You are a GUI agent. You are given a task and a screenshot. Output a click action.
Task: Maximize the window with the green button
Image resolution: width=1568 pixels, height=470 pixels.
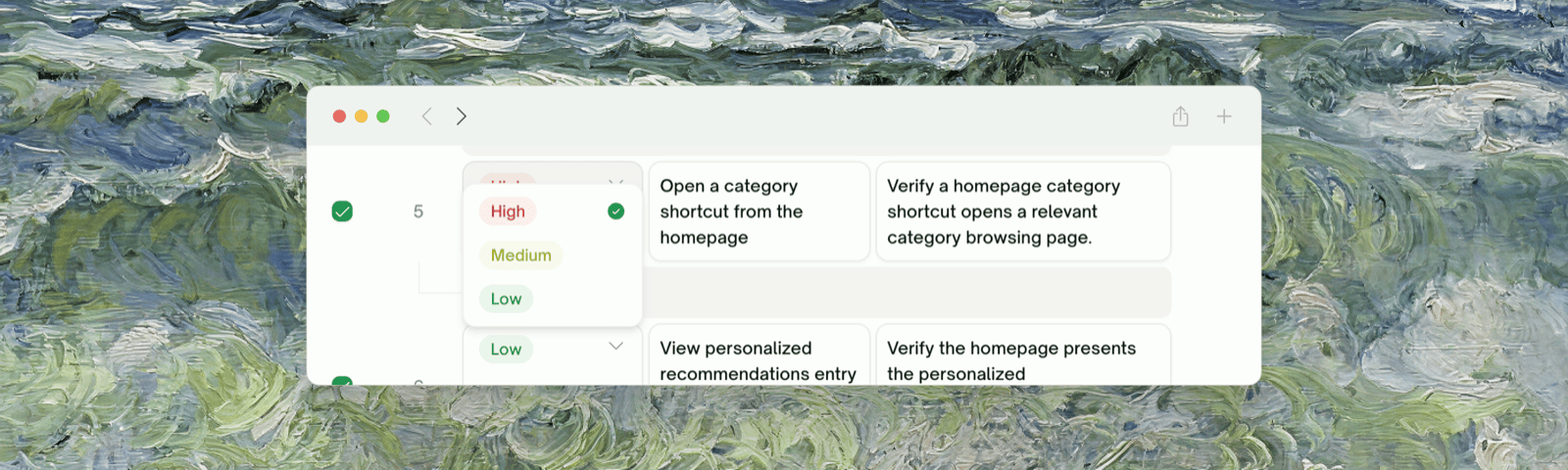coord(383,117)
